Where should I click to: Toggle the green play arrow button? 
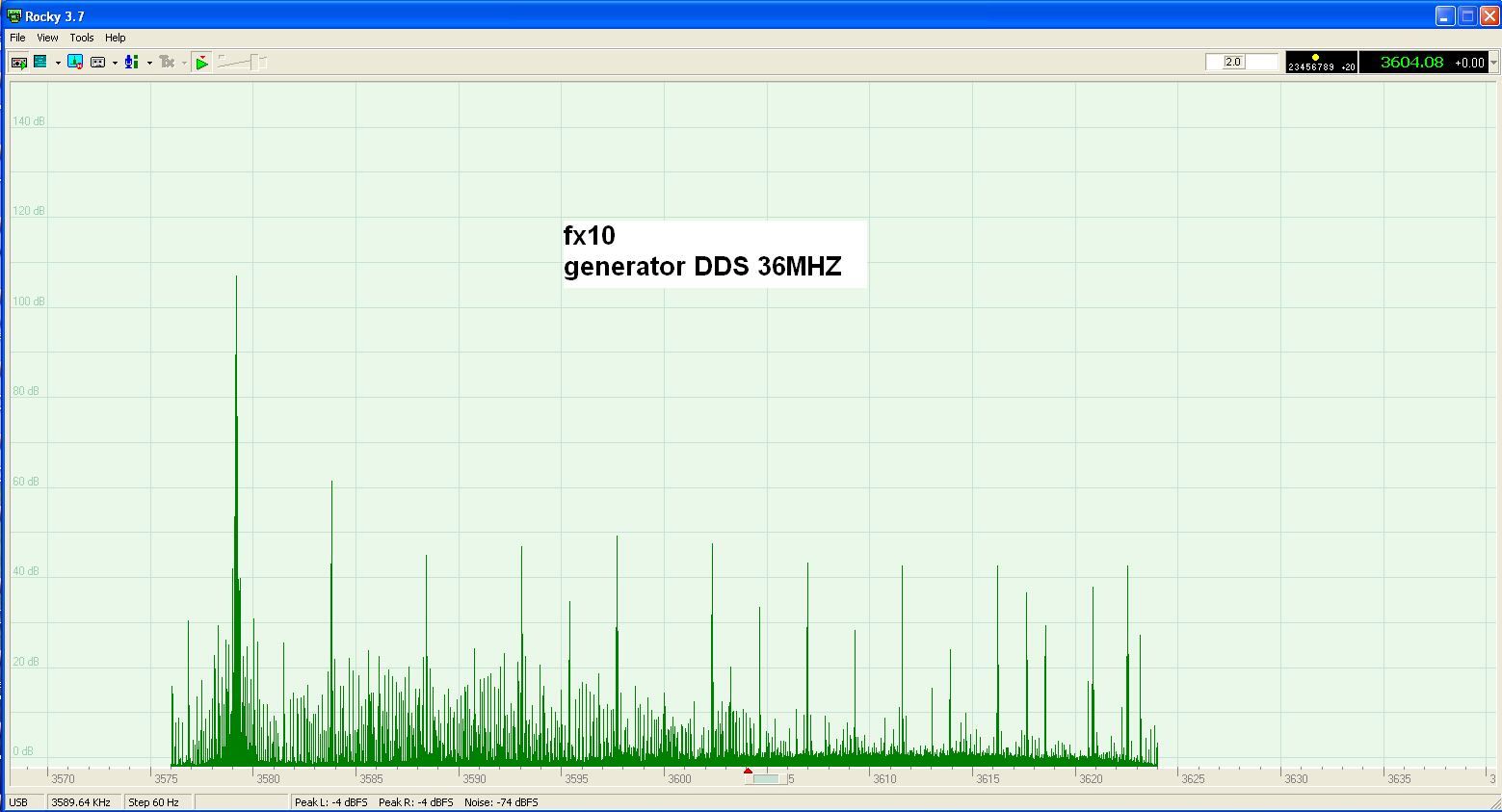click(x=201, y=63)
